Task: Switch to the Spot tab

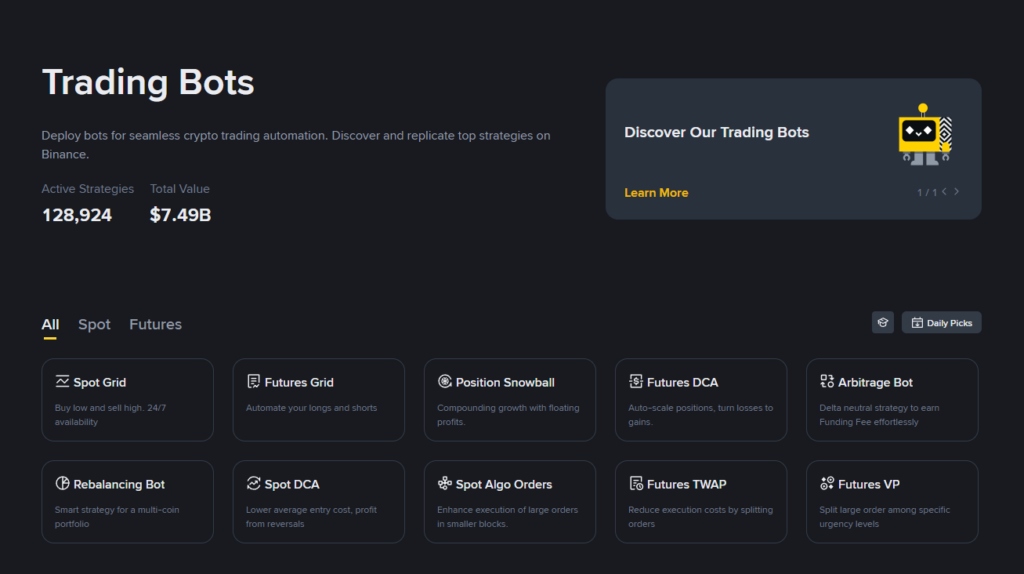Action: [x=94, y=325]
